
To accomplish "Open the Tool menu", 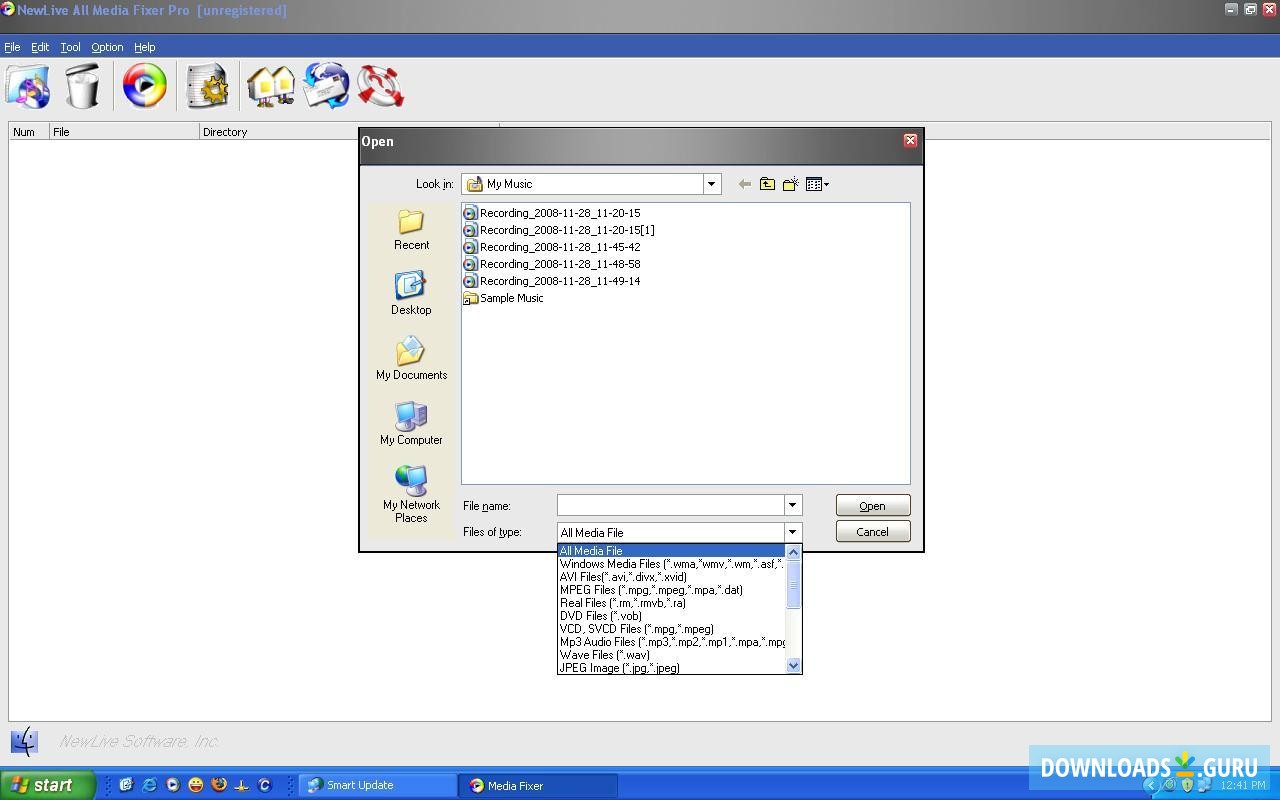I will [70, 47].
